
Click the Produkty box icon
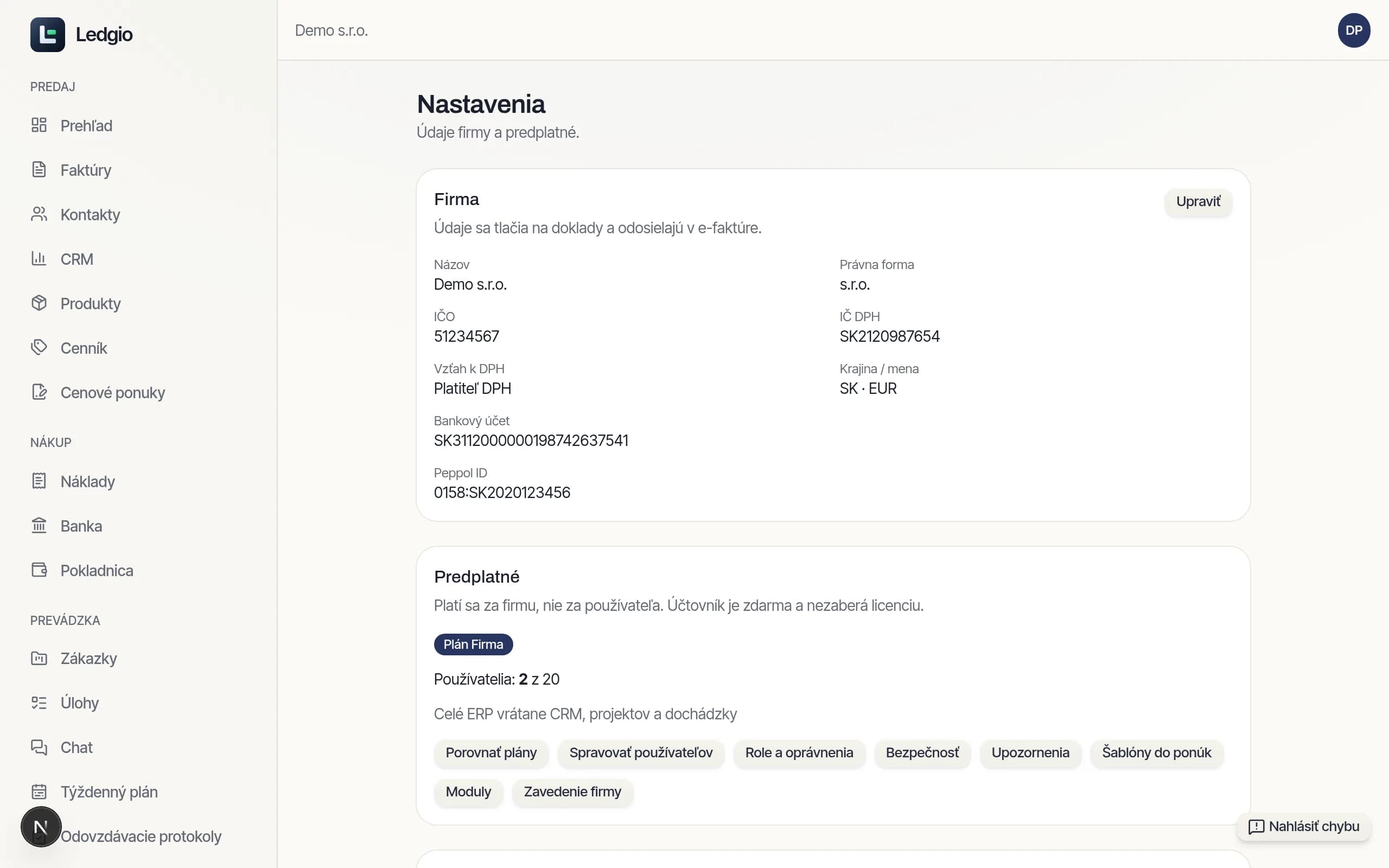click(x=39, y=303)
